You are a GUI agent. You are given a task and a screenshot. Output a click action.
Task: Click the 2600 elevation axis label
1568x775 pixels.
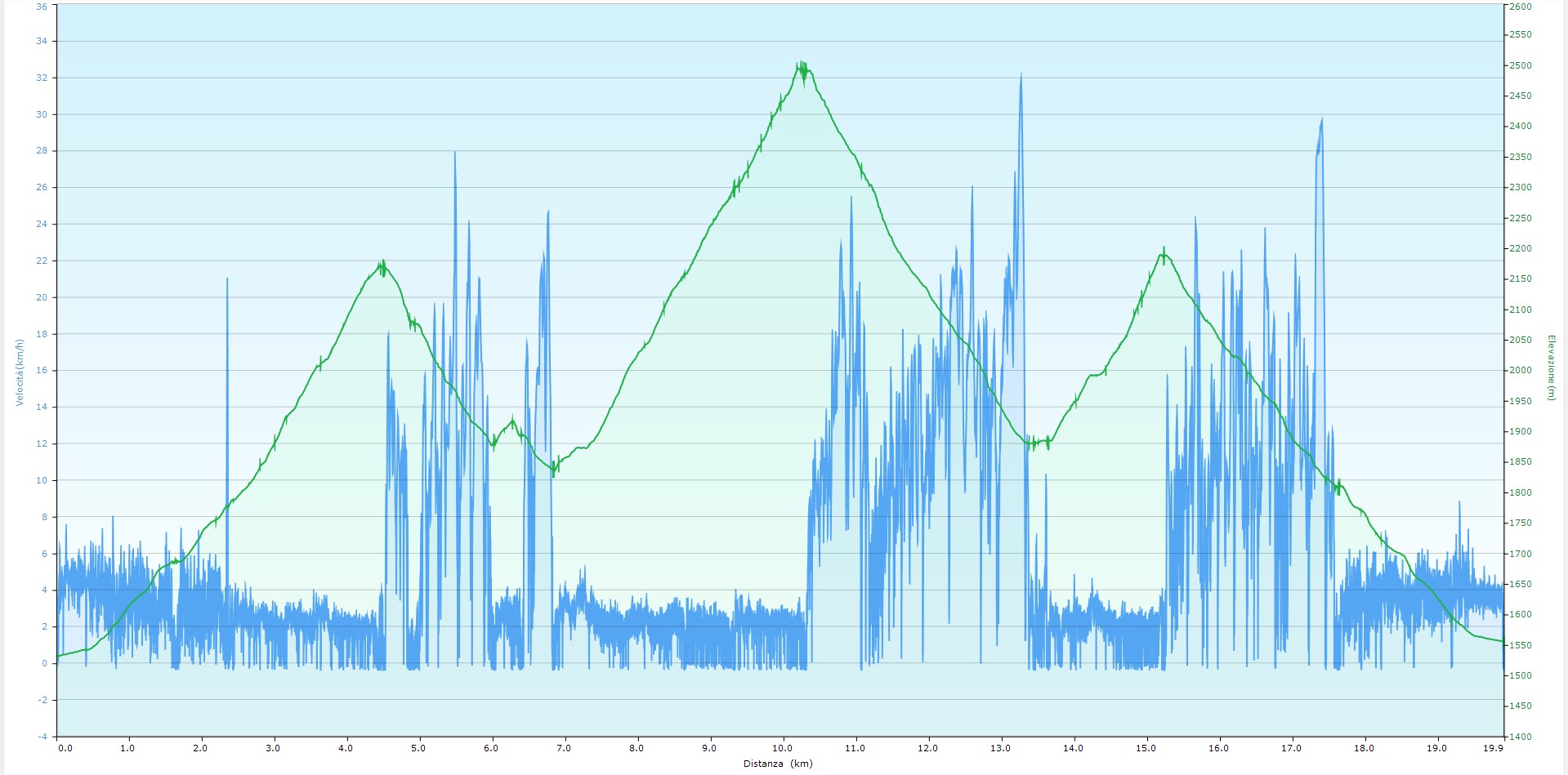pos(1520,7)
